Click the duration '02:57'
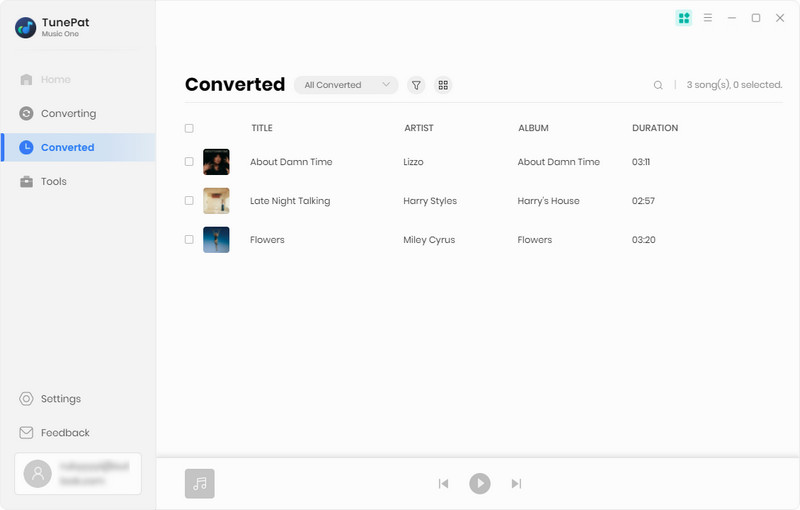 643,200
